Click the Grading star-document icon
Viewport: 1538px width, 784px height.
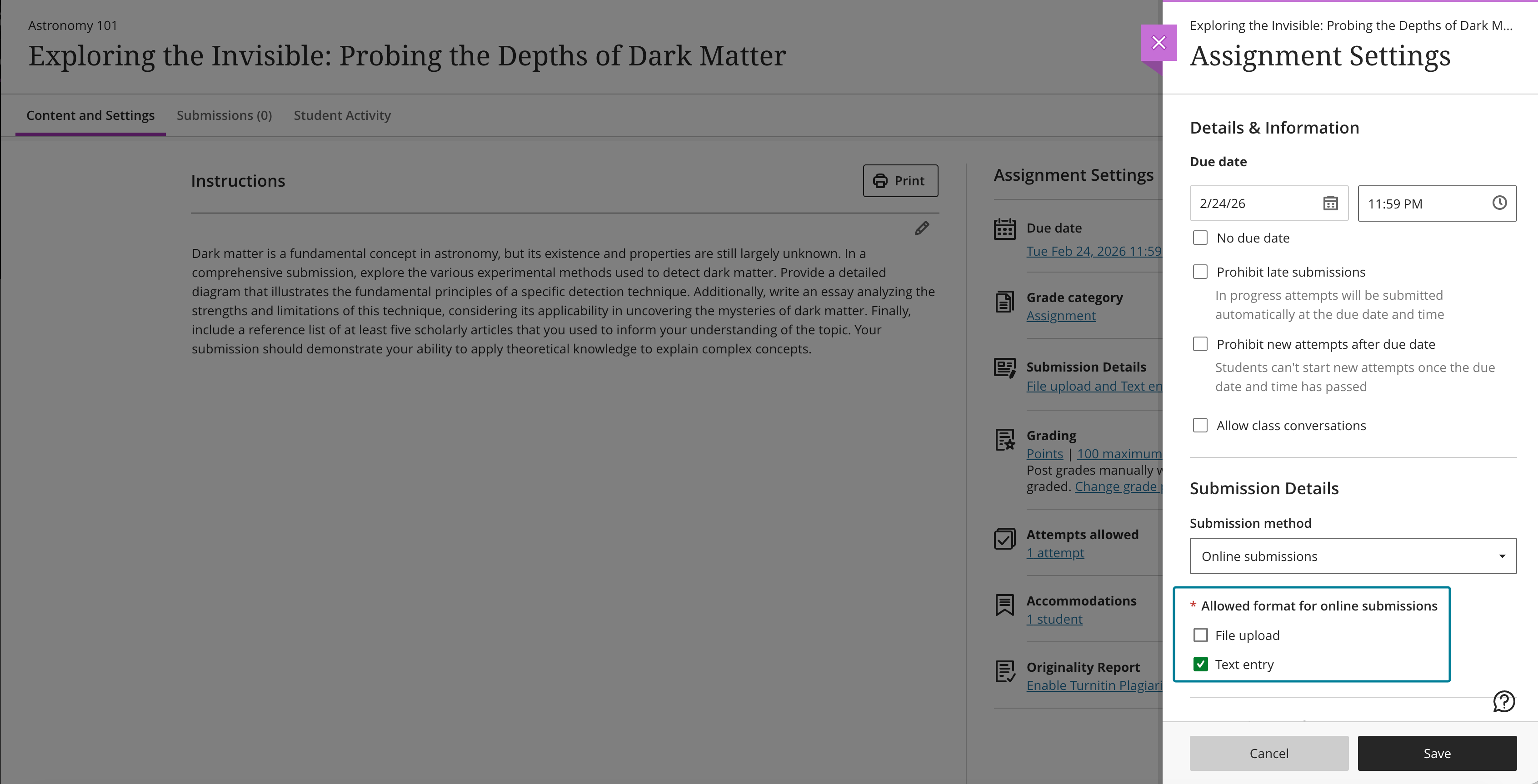point(1005,440)
